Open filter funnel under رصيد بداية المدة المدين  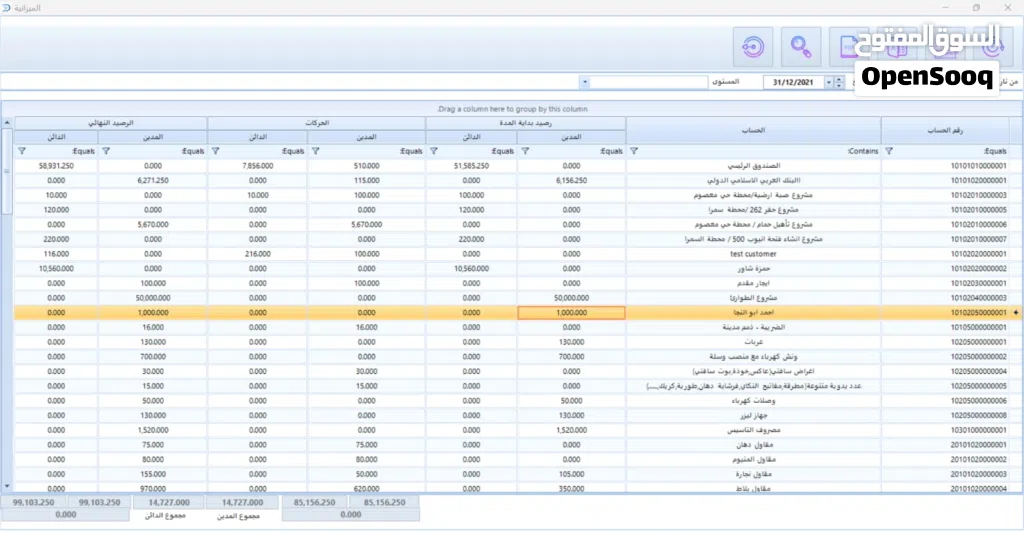[525, 151]
